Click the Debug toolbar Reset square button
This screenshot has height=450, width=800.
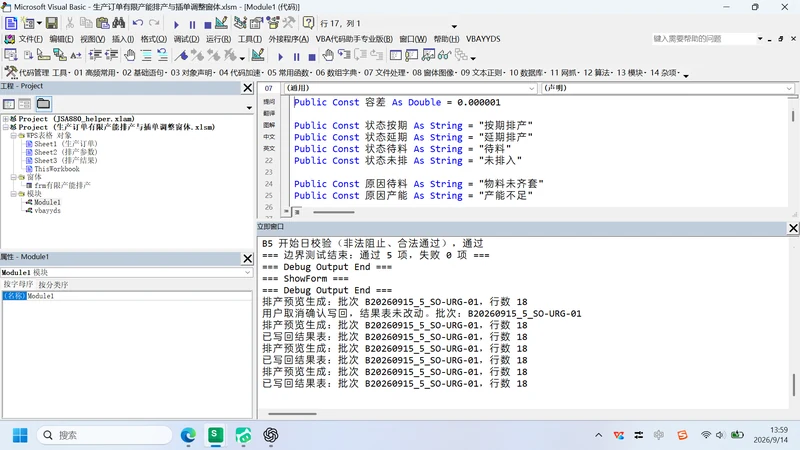click(312, 57)
